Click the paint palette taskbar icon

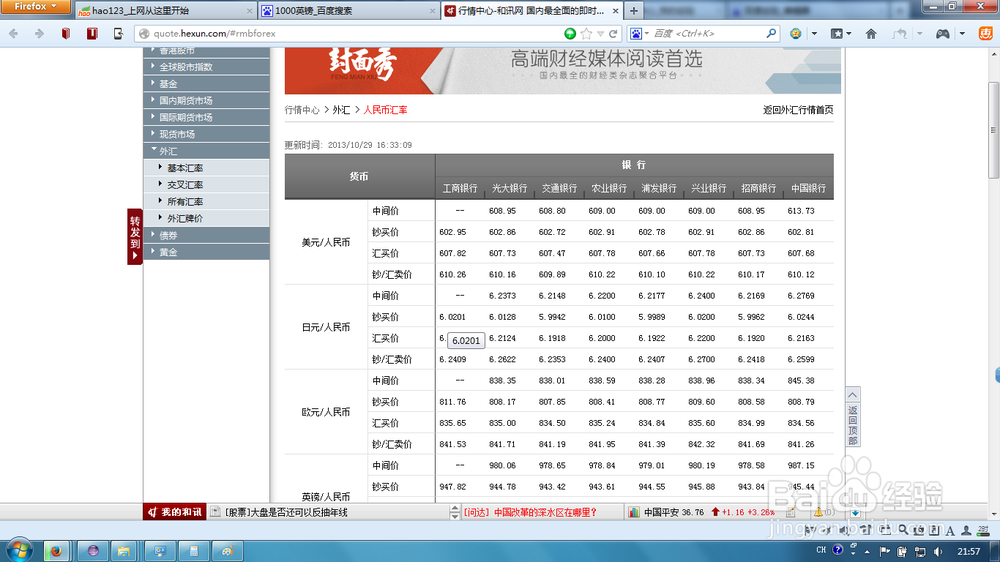coord(227,551)
